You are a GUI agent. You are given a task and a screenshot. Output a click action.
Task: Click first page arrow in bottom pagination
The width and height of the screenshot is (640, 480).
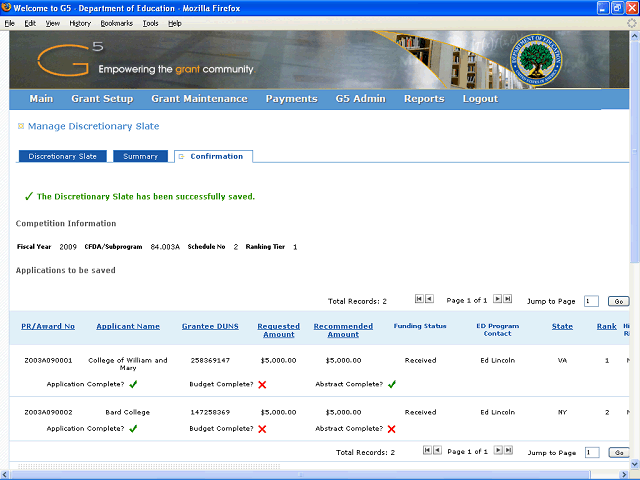pos(428,451)
